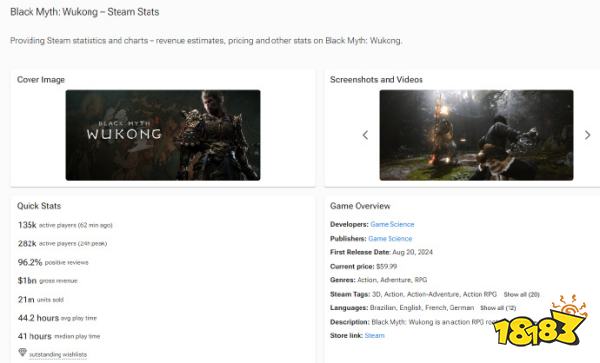Image resolution: width=600 pixels, height=363 pixels.
Task: Expand Steam Tags with Show all (20)
Action: [522, 295]
